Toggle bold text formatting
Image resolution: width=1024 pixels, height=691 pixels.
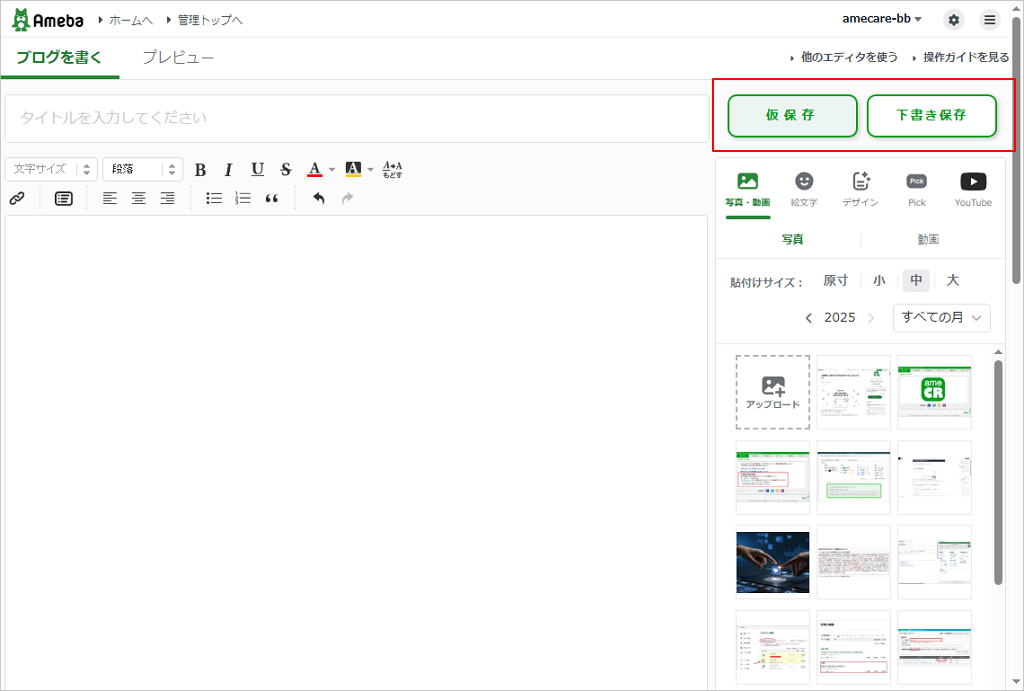(200, 170)
